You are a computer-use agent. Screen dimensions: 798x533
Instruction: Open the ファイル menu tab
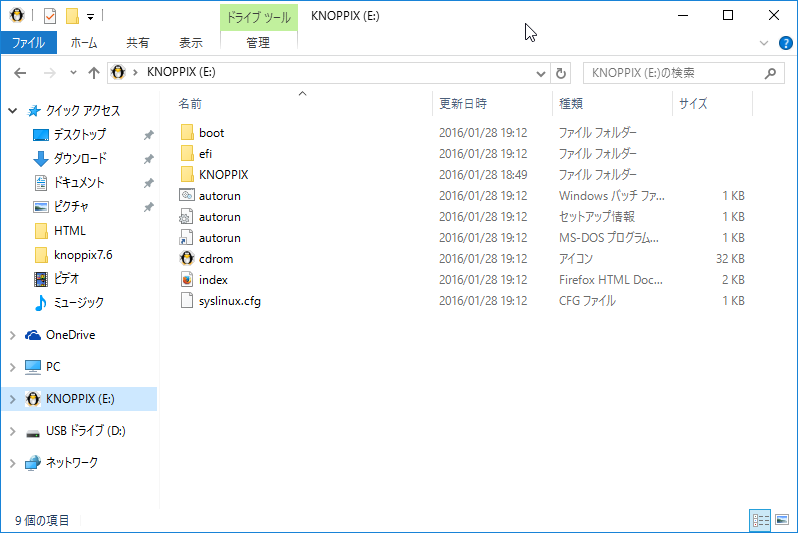click(x=28, y=43)
